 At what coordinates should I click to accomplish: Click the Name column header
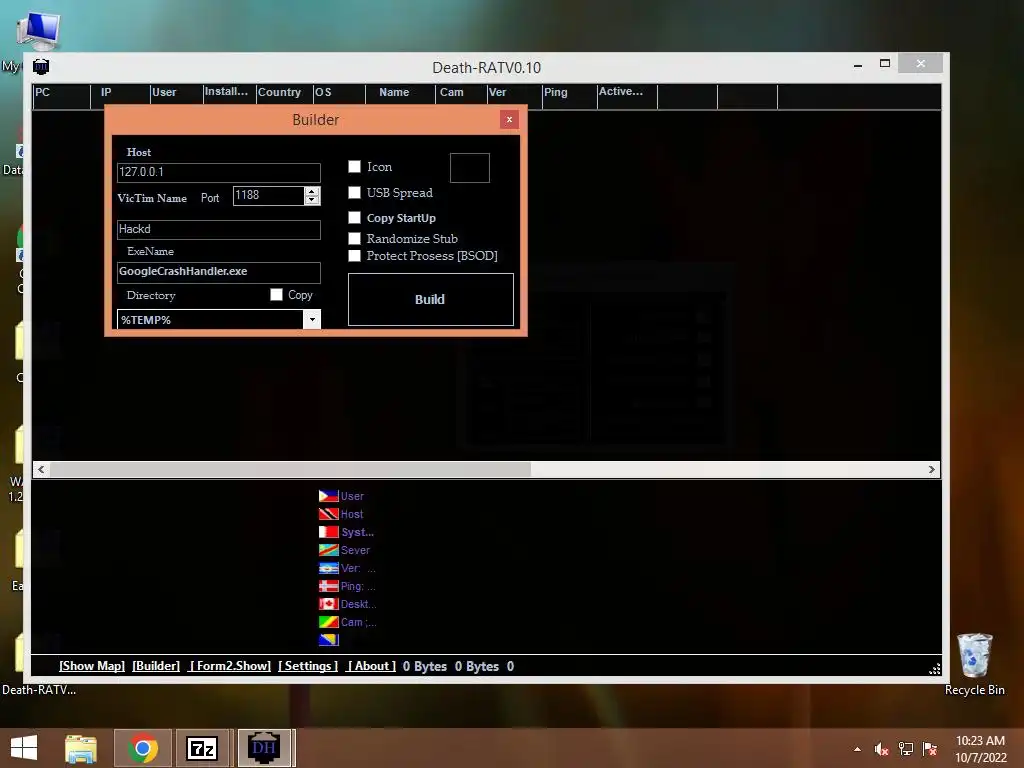pyautogui.click(x=400, y=96)
